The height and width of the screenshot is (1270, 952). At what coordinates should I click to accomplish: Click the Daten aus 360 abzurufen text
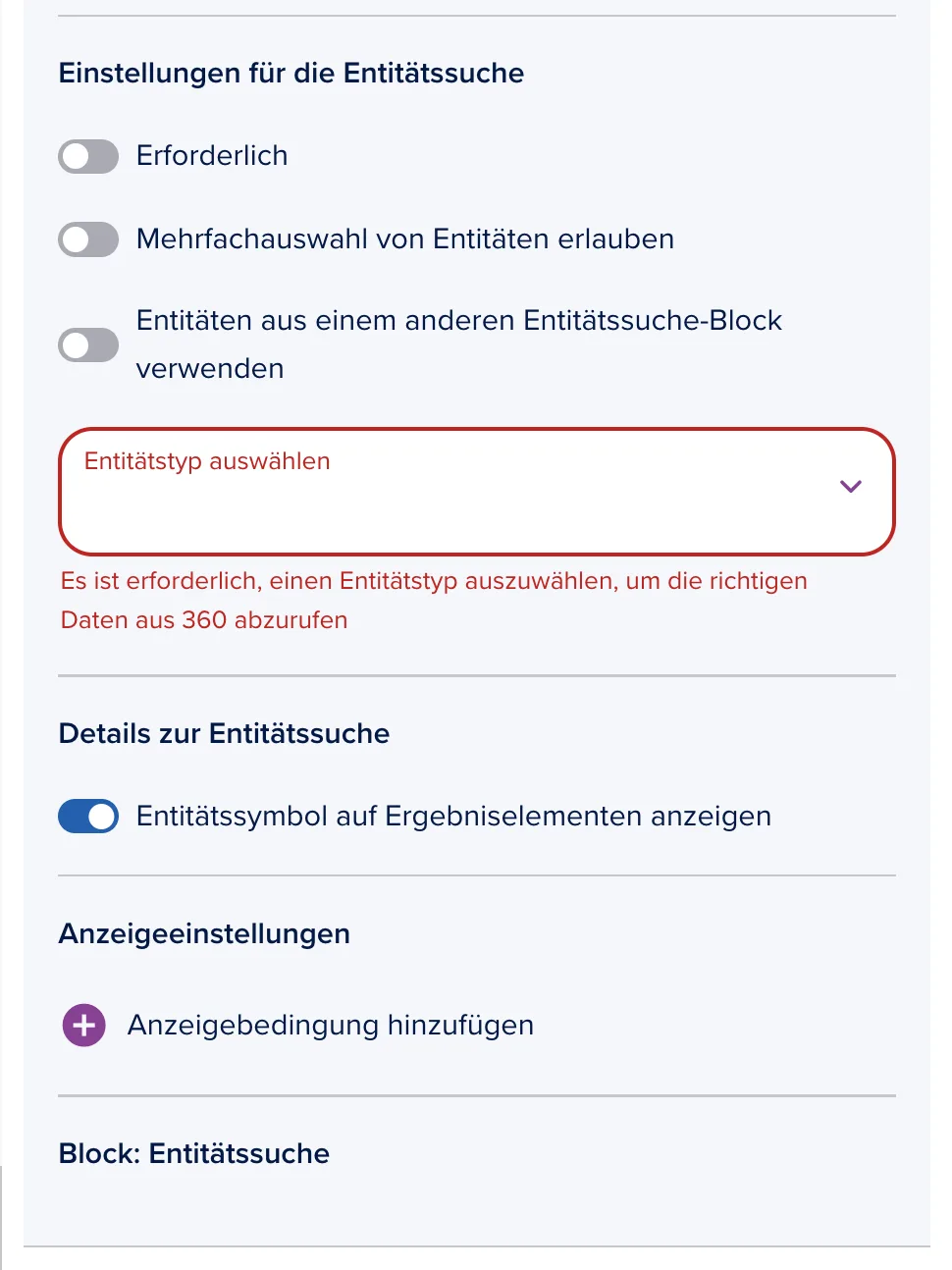click(x=204, y=620)
